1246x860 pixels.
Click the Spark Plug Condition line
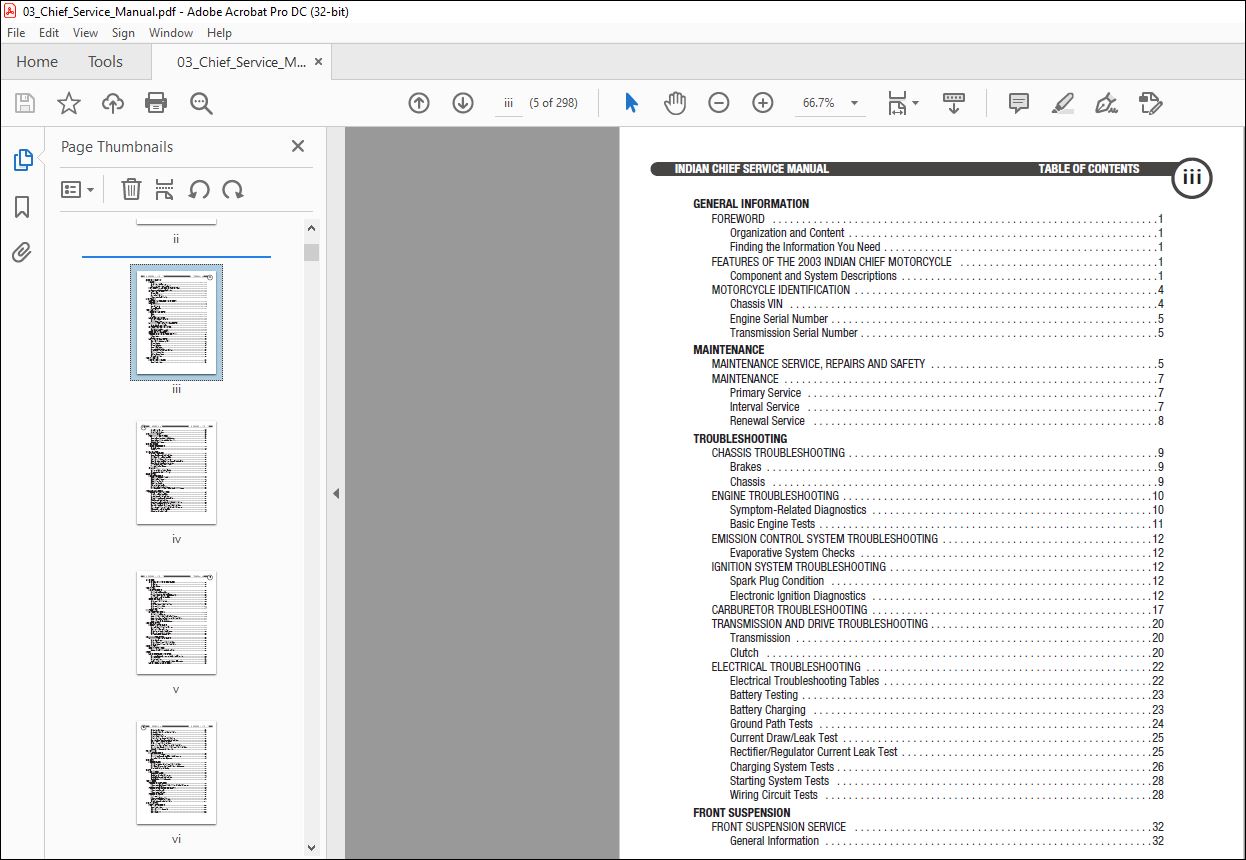click(x=946, y=581)
